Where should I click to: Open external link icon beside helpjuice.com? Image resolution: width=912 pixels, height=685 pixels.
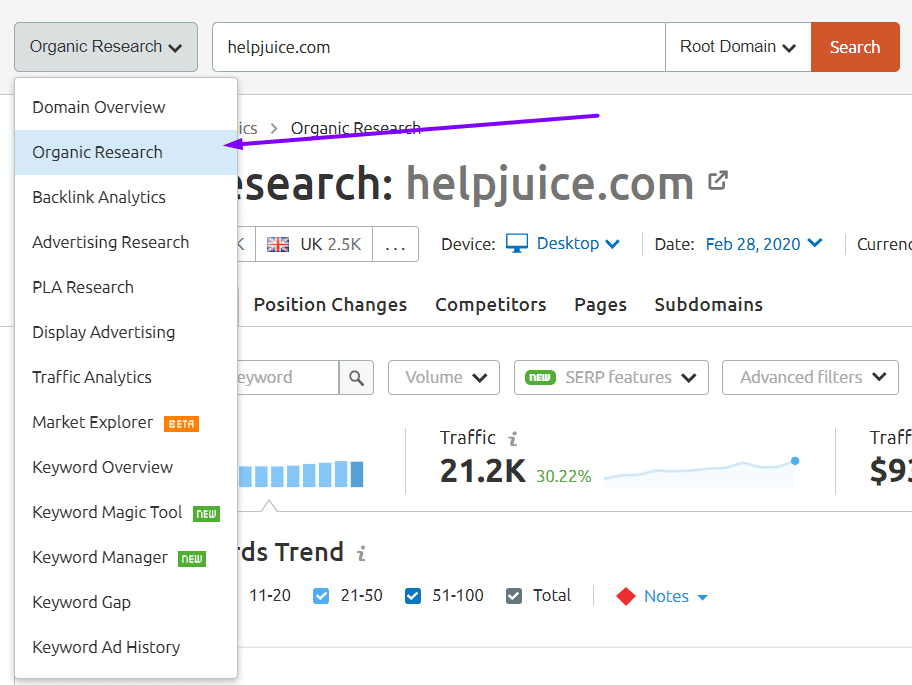(x=718, y=180)
